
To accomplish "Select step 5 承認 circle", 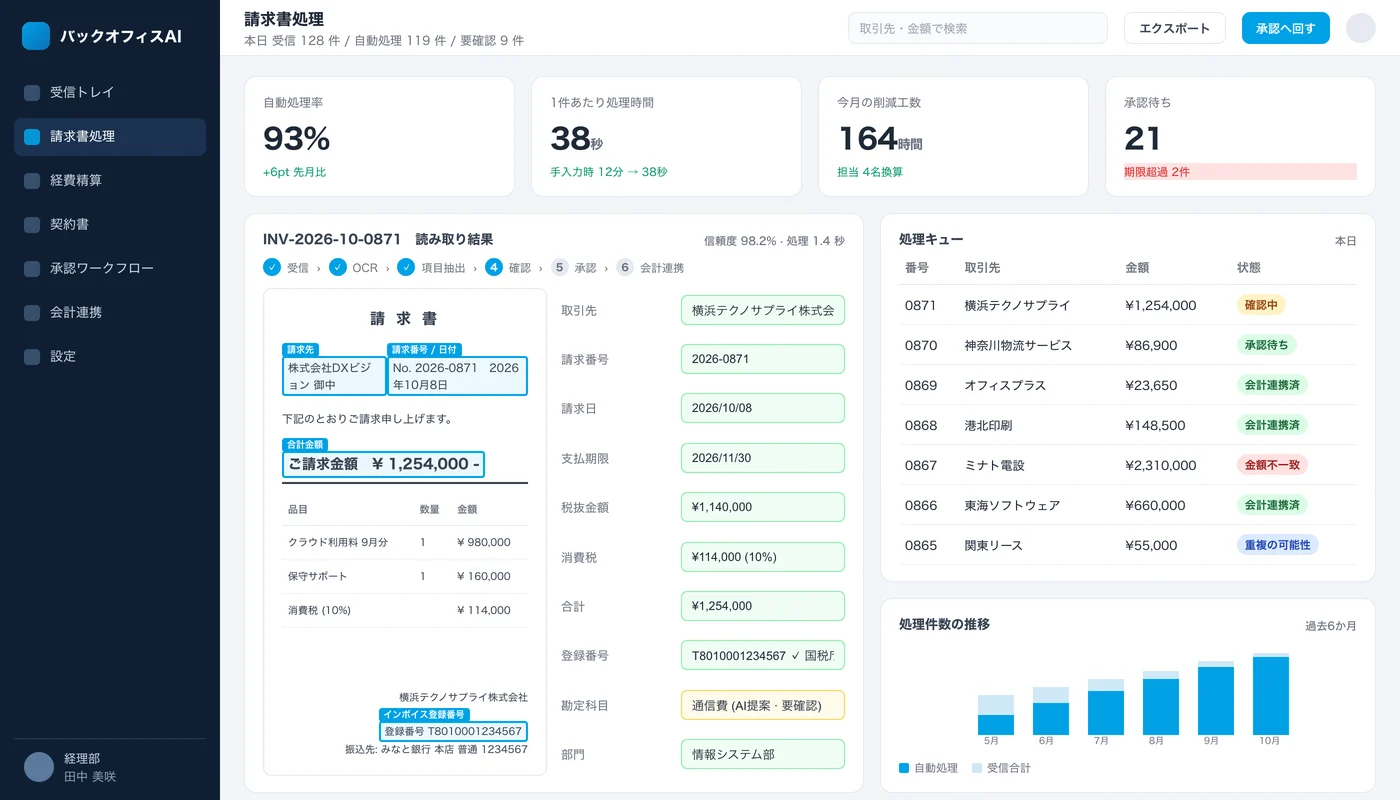I will [560, 267].
